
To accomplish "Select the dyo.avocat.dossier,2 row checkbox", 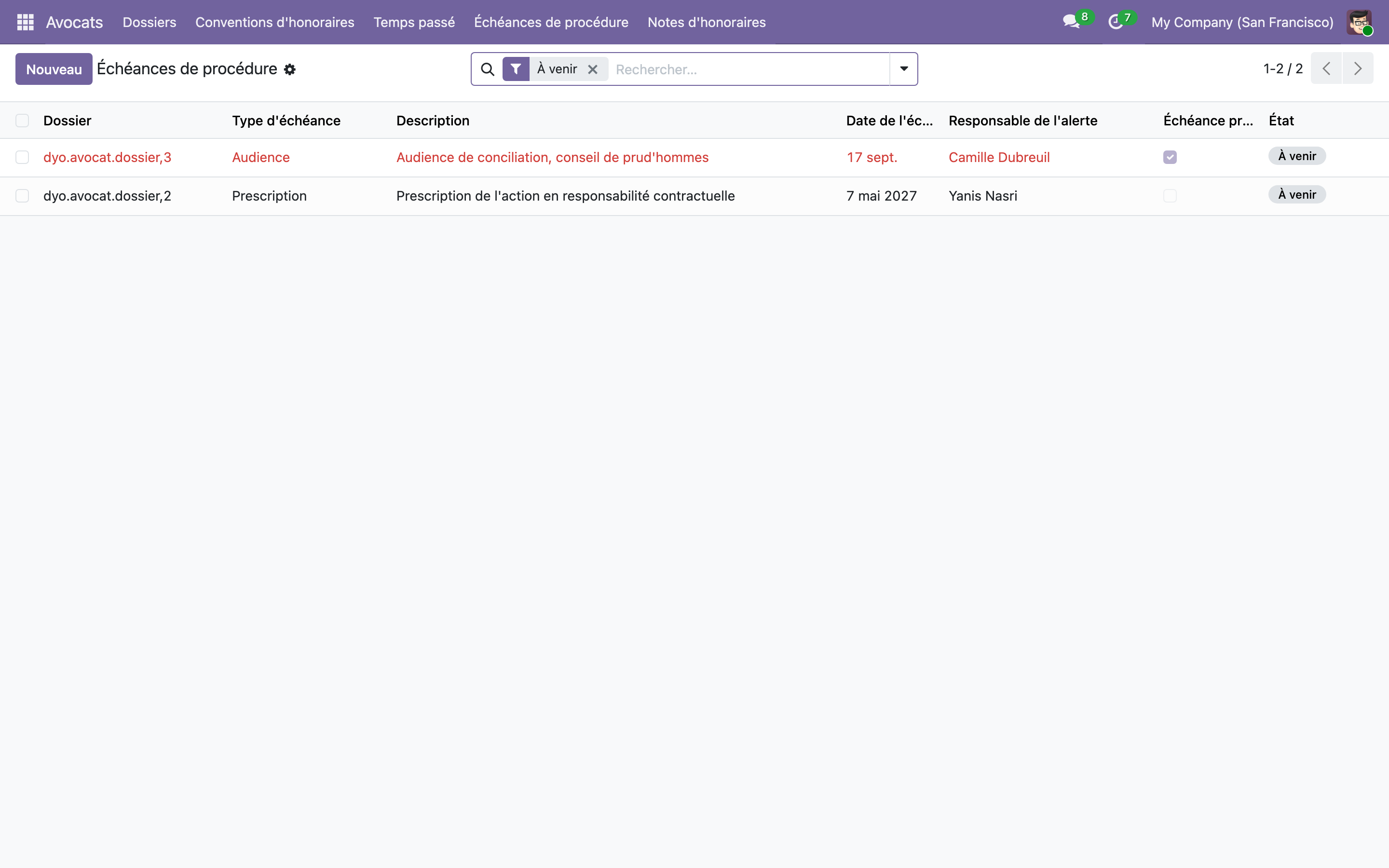I will point(22,196).
